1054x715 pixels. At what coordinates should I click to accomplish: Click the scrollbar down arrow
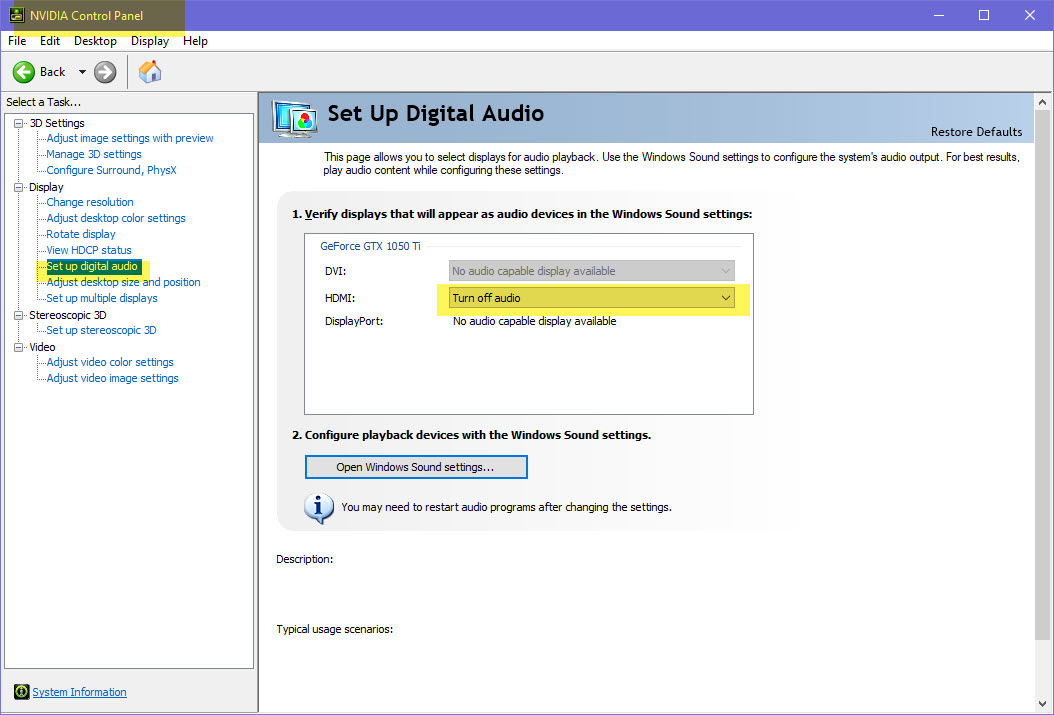click(1043, 704)
